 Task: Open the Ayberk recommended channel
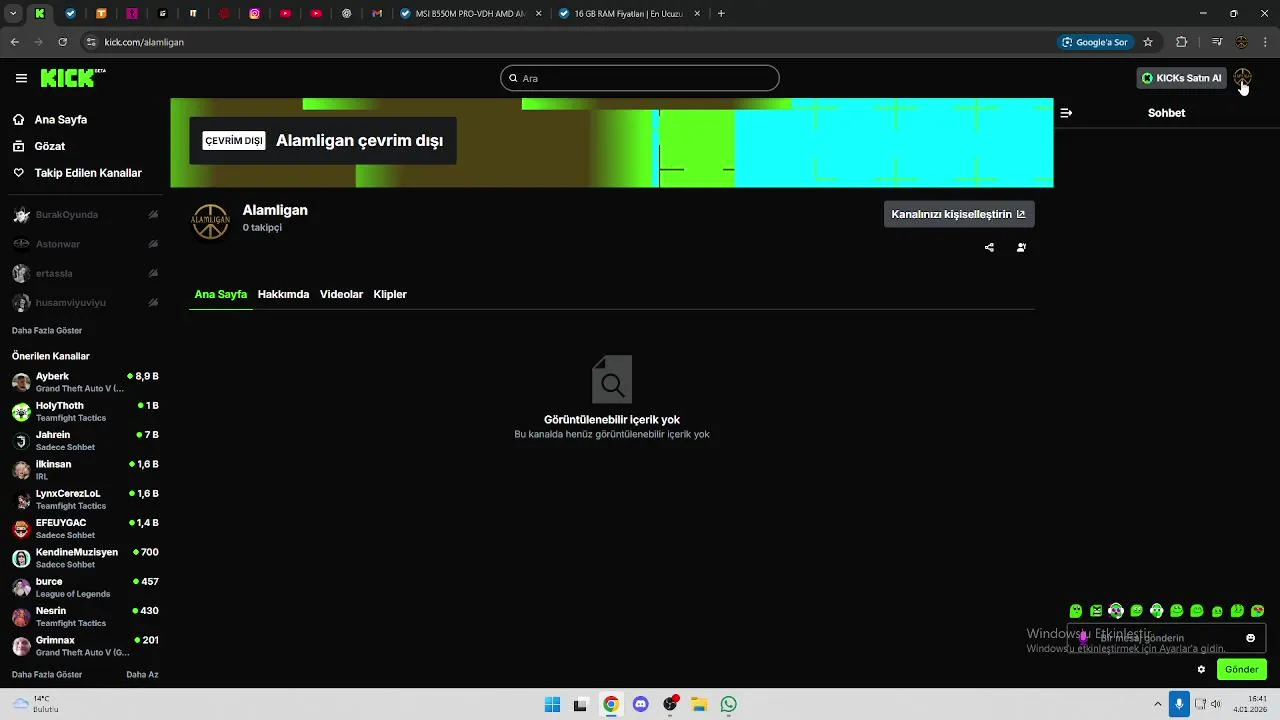(x=85, y=382)
